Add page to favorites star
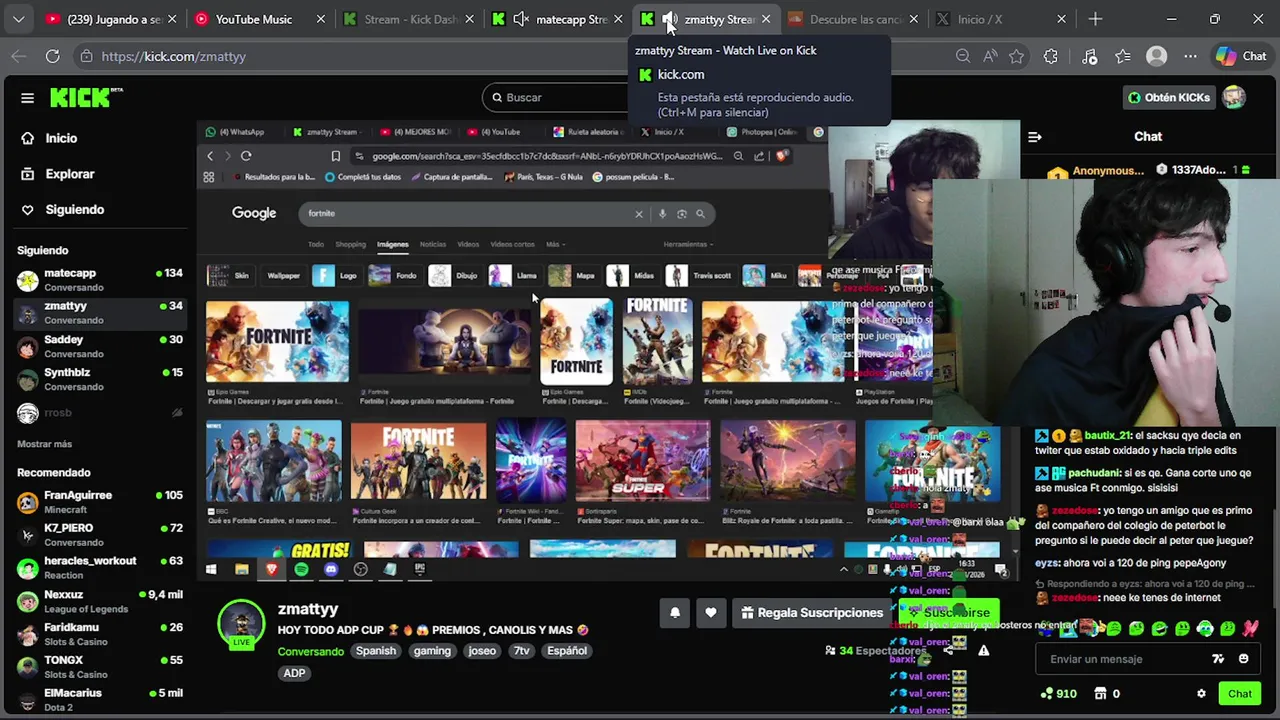 (x=1017, y=57)
